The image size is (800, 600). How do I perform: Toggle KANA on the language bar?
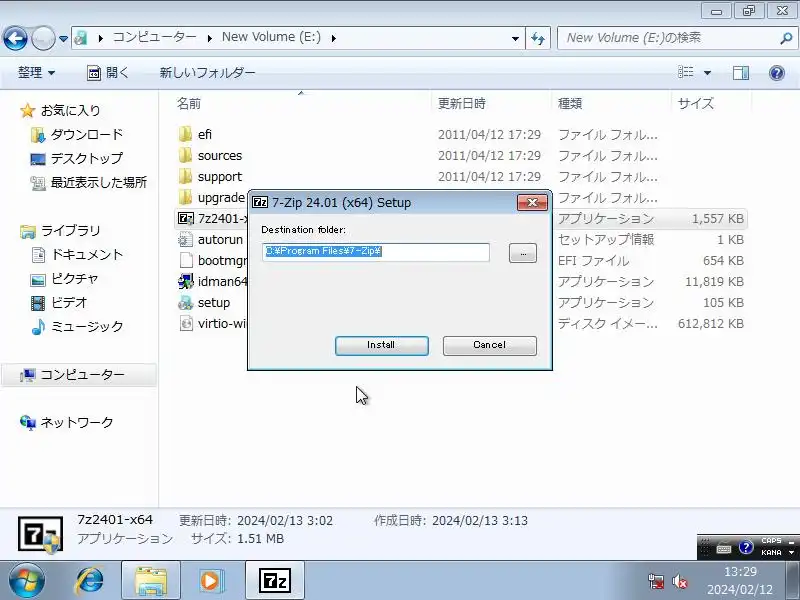click(x=771, y=553)
